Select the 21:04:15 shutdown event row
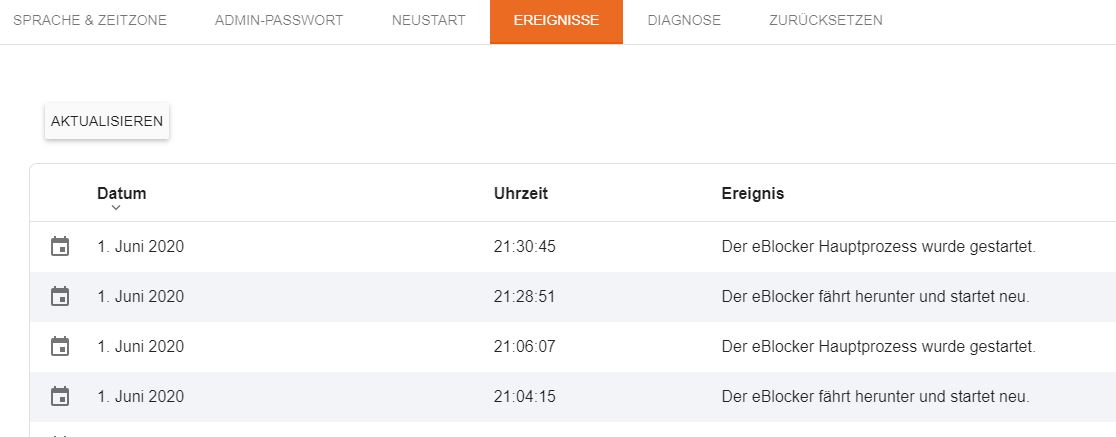This screenshot has width=1116, height=437. pos(573,396)
